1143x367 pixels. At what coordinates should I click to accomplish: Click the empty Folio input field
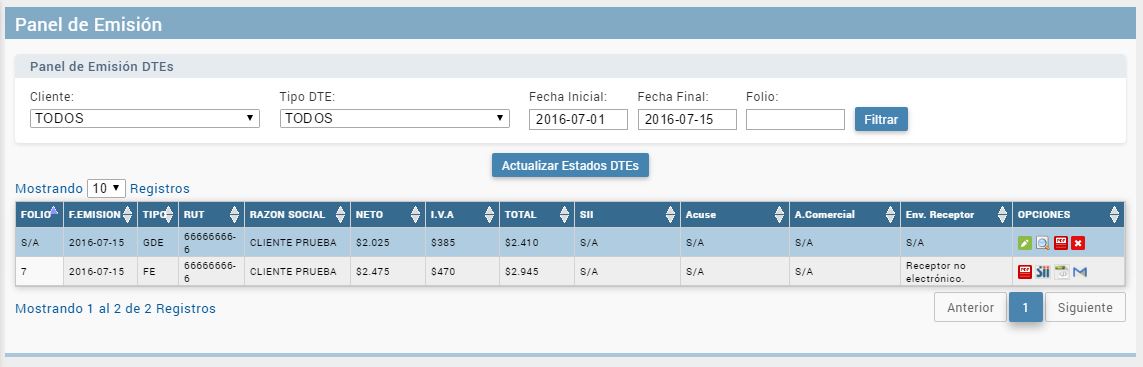click(x=795, y=120)
